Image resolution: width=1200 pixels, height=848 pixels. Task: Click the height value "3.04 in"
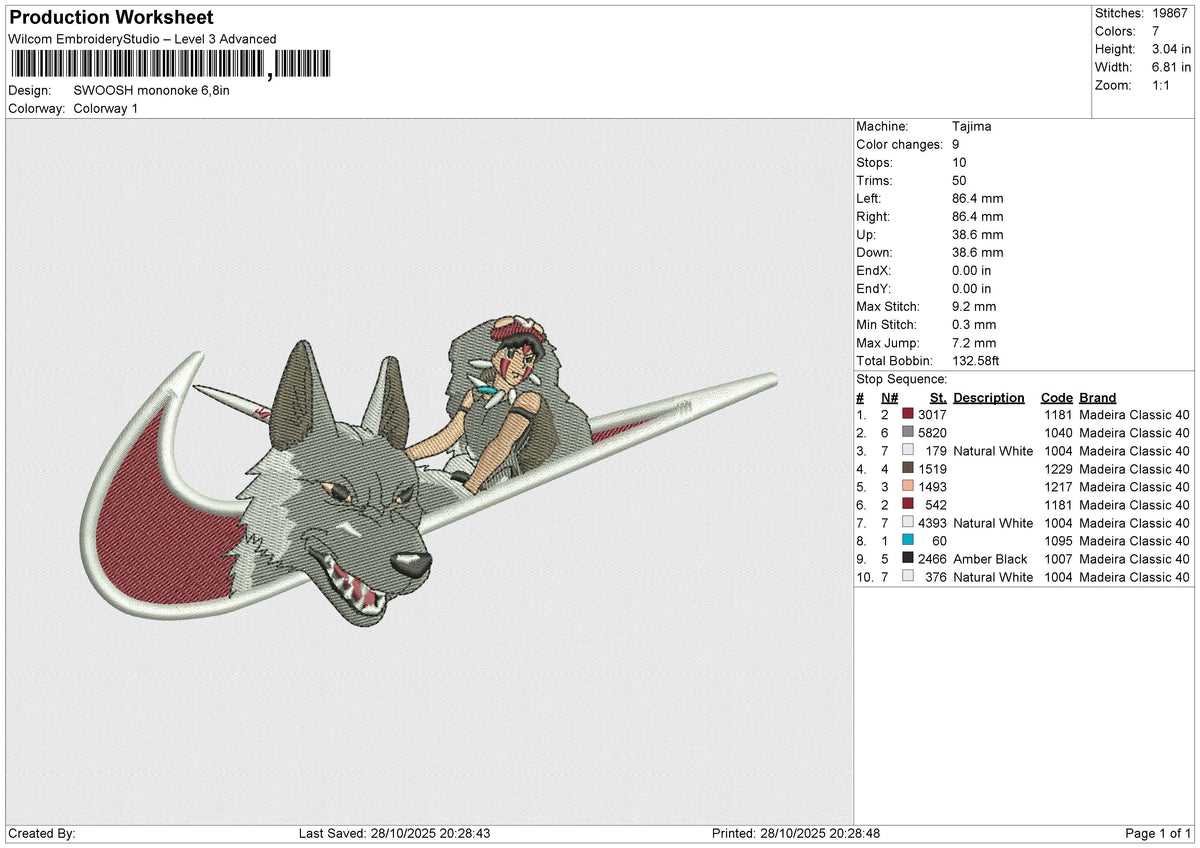pyautogui.click(x=1171, y=49)
